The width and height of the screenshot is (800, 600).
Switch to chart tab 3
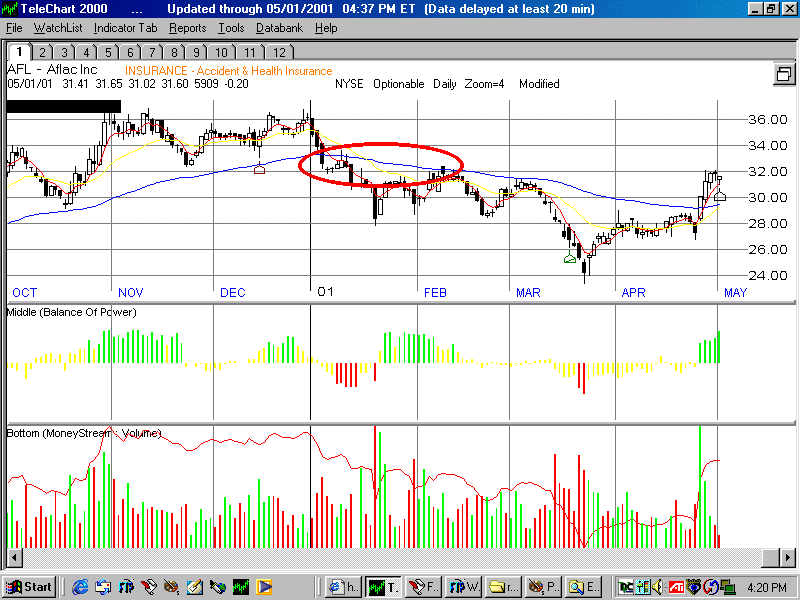click(x=64, y=53)
